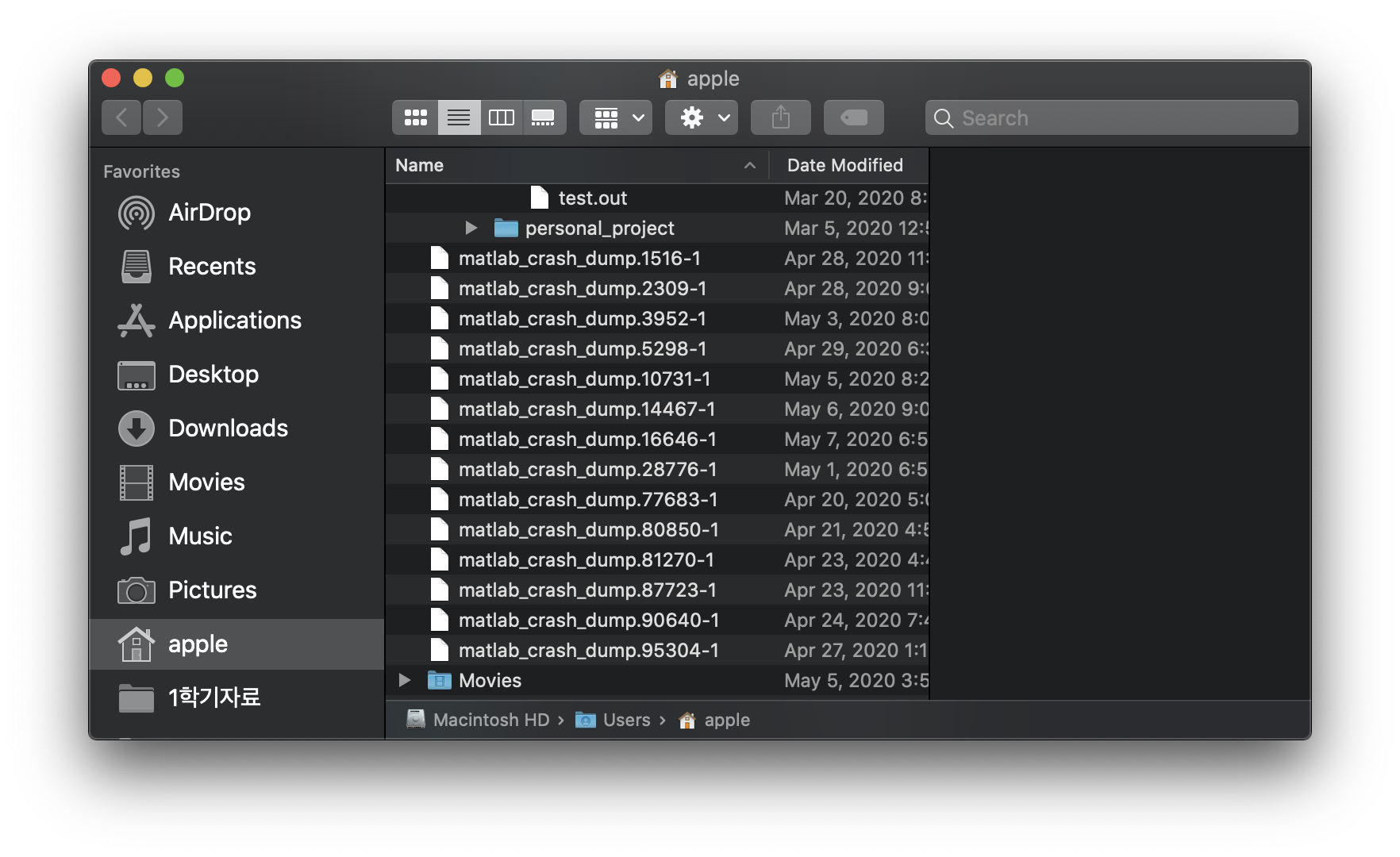The height and width of the screenshot is (857, 1400).
Task: Click the Applications sidebar icon
Action: point(137,321)
